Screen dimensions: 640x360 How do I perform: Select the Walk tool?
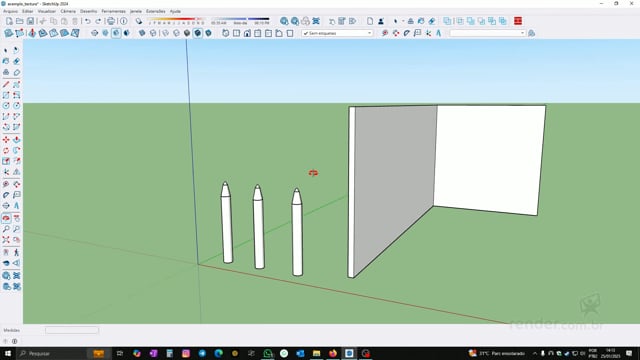16,252
